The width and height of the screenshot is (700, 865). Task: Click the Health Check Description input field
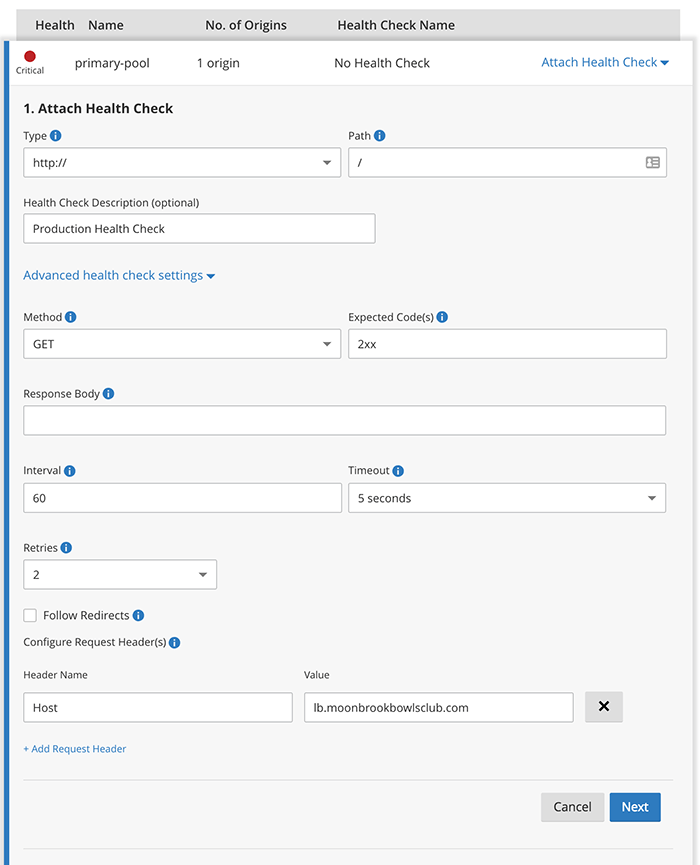point(199,229)
